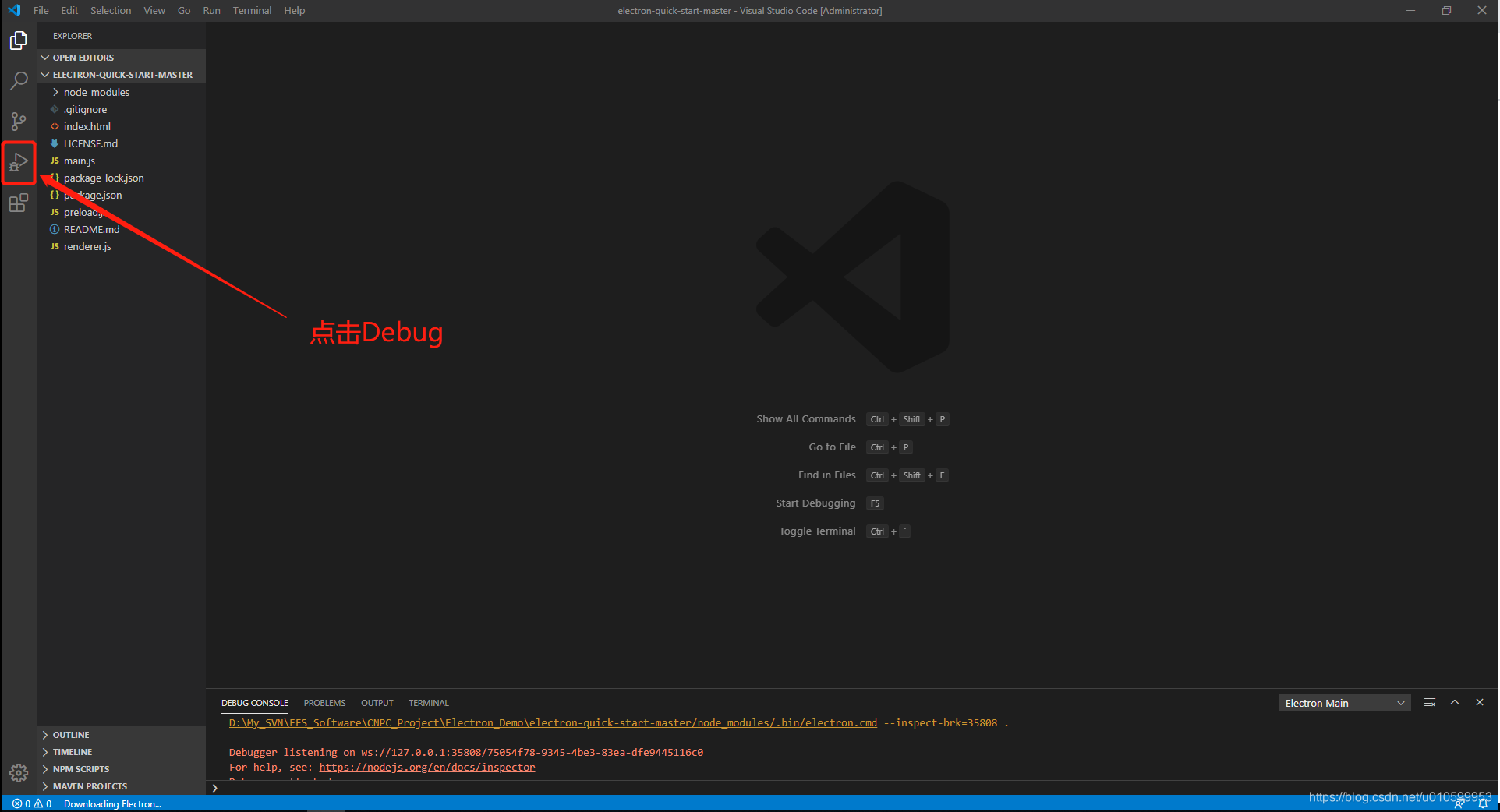Close the bottom panel
Screen dimensions: 1500x812
pos(1479,702)
